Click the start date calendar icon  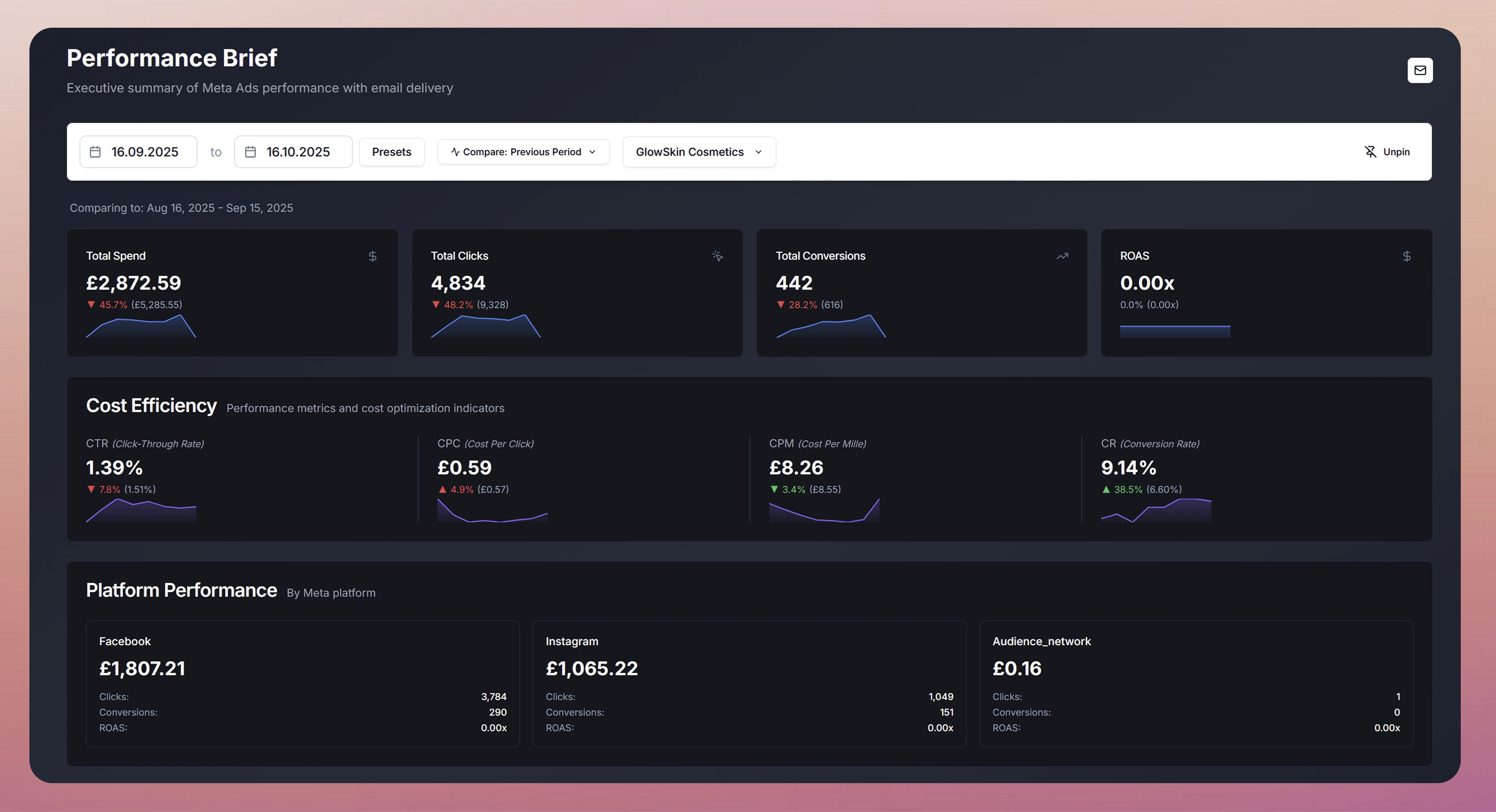95,151
